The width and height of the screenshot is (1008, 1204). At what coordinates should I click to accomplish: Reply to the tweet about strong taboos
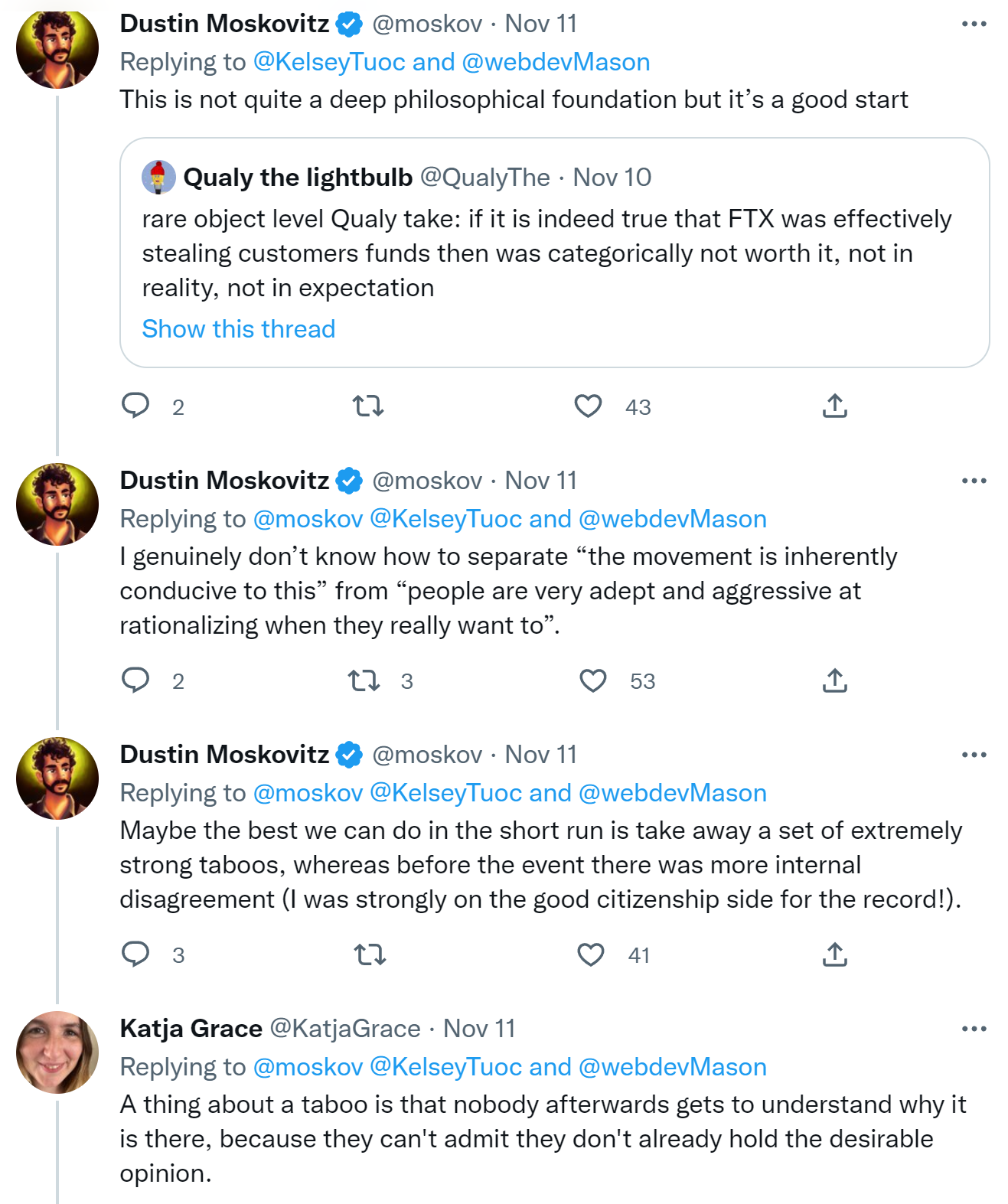[x=136, y=954]
